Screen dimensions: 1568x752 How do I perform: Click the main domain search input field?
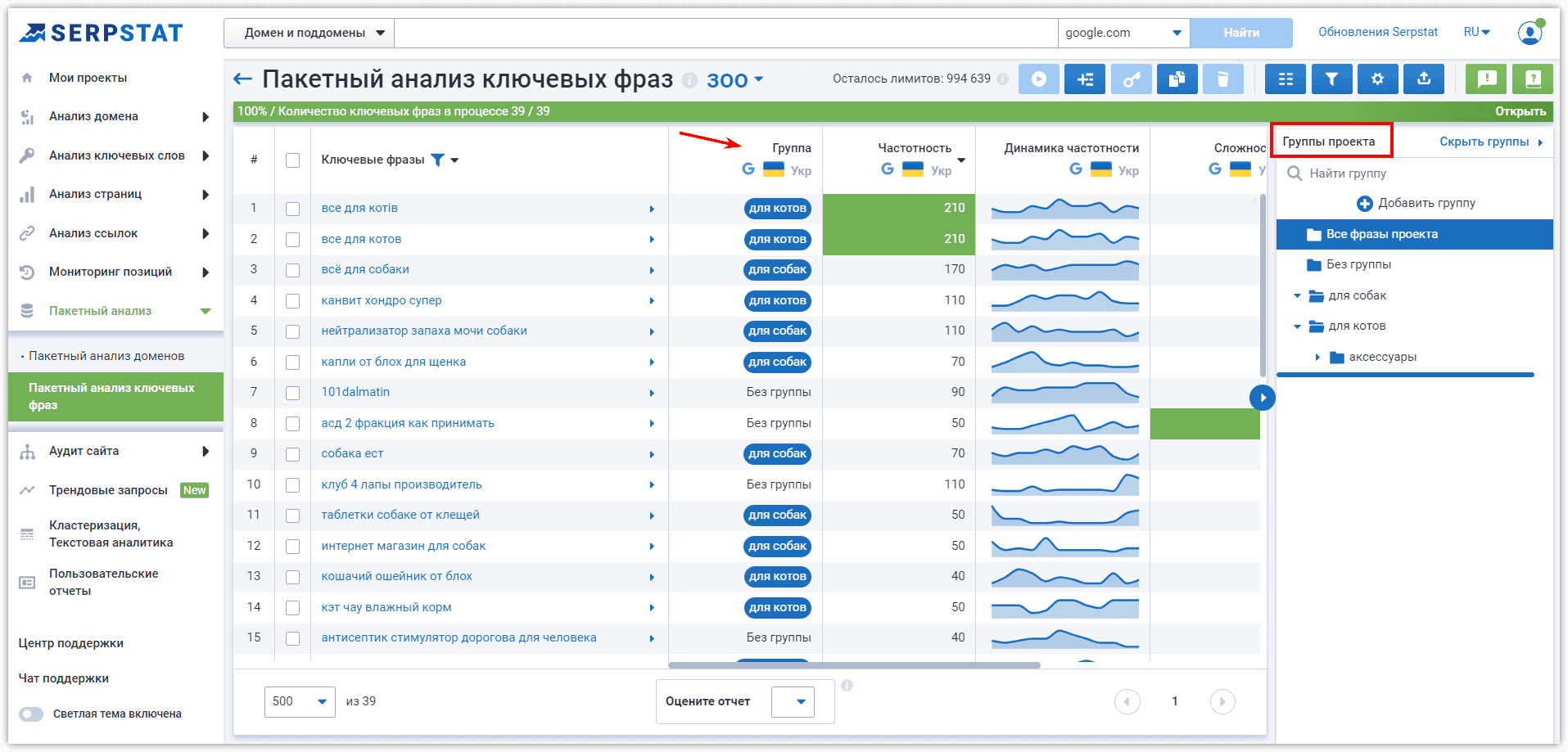[725, 33]
